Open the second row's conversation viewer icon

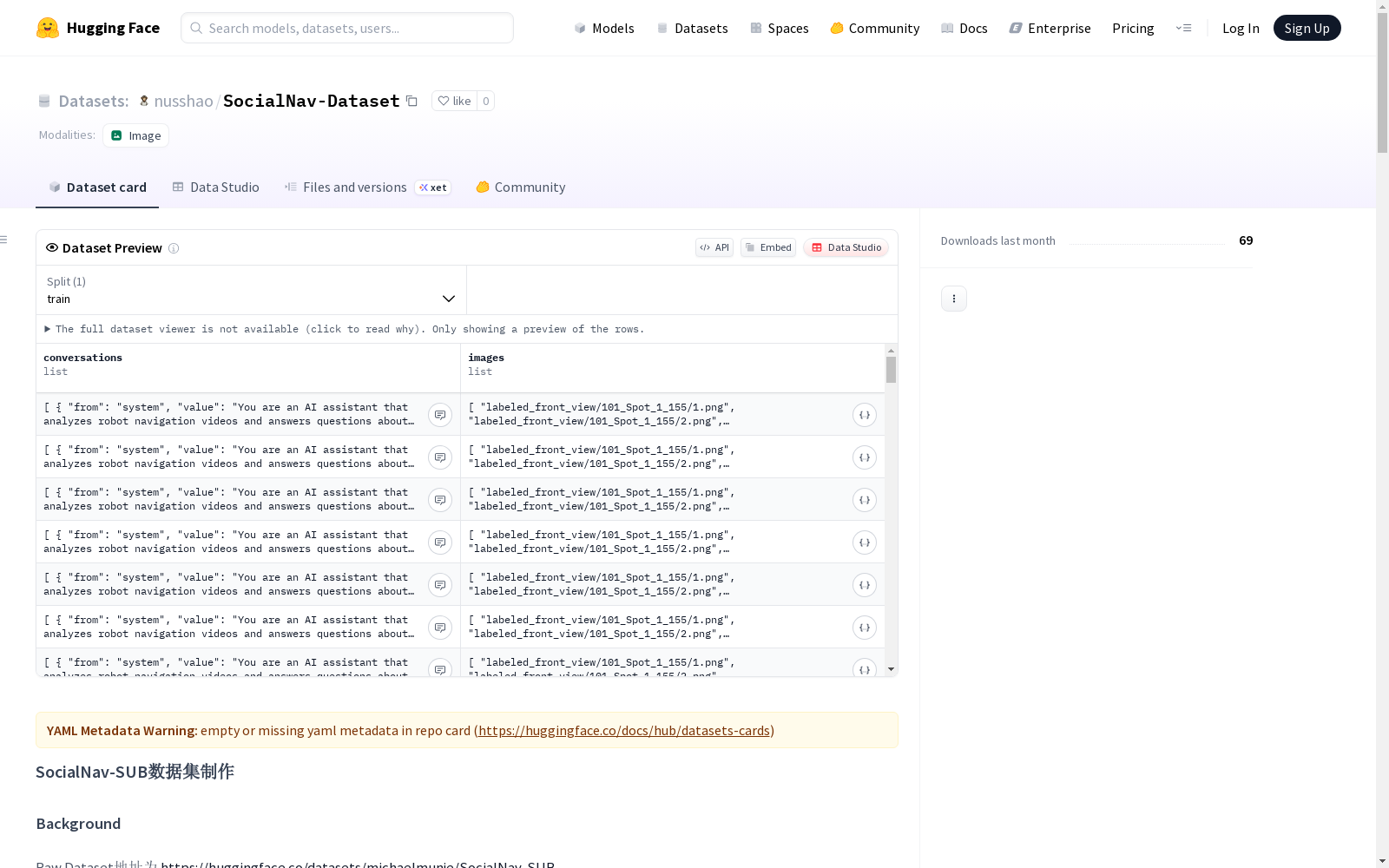pos(440,457)
